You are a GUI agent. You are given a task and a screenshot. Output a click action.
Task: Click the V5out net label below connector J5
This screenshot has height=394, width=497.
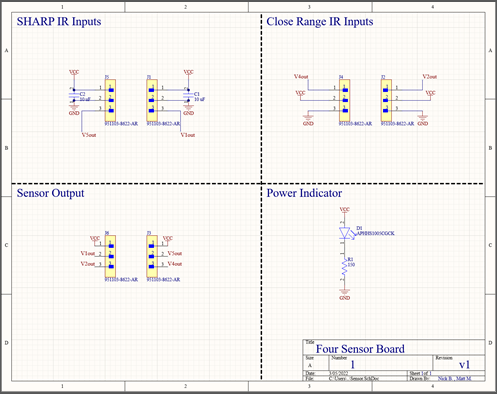(x=89, y=135)
